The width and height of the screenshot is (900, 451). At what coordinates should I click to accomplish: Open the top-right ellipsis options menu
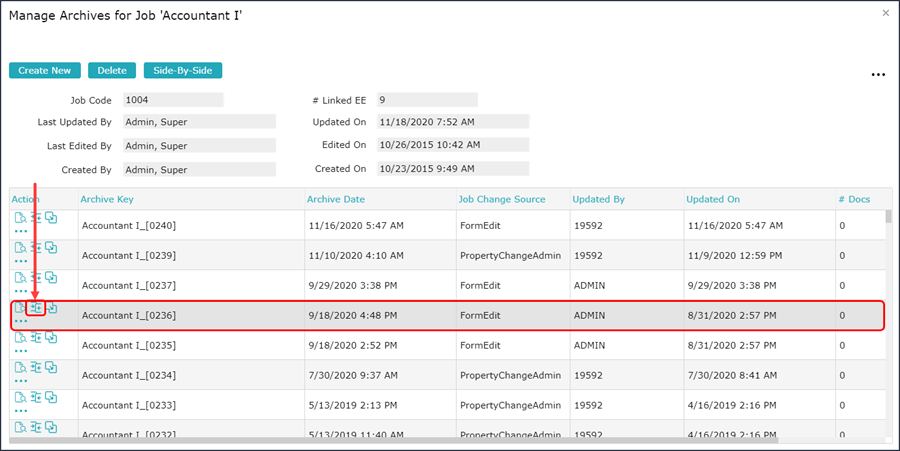click(878, 75)
